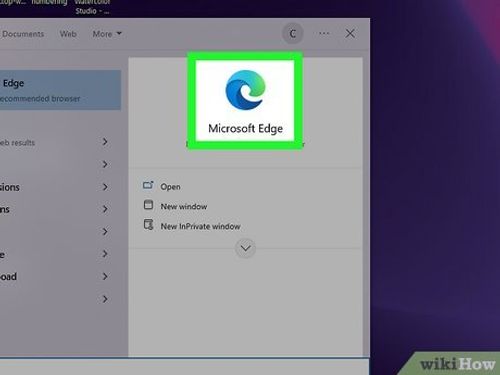Switch to the Documents search tab
The image size is (500, 375).
[x=23, y=34]
